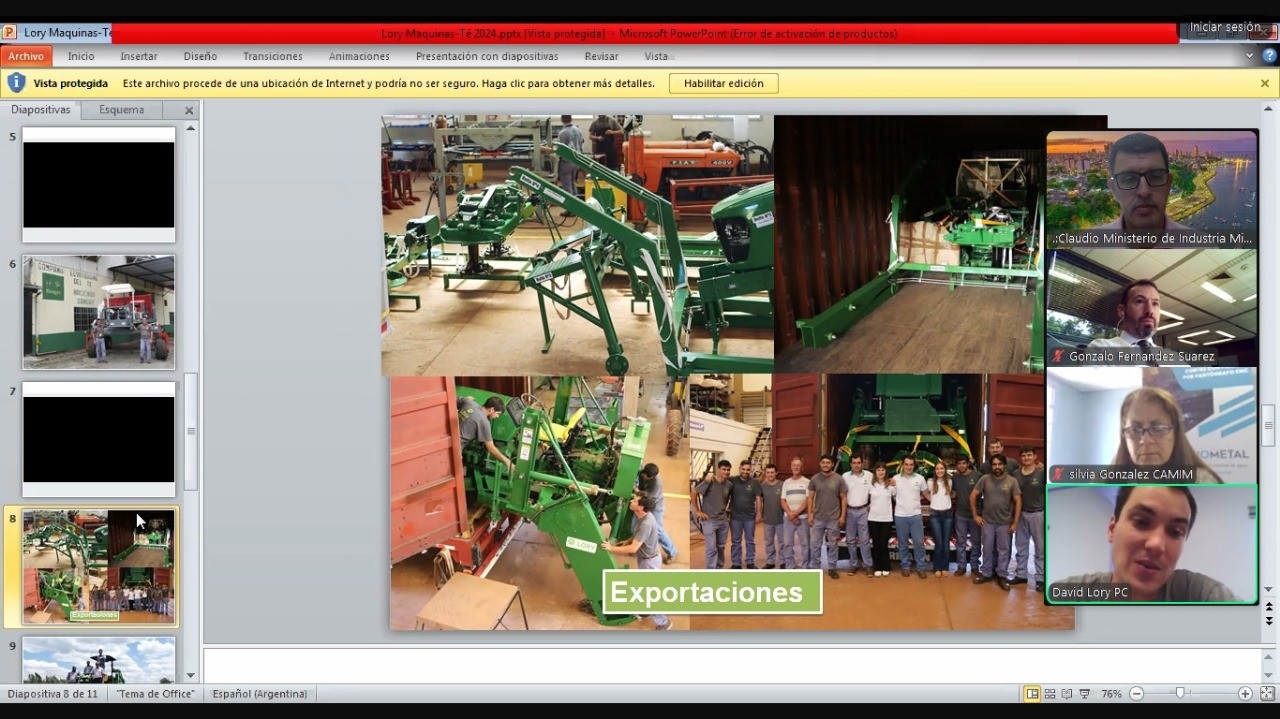This screenshot has width=1280, height=719.
Task: Close the protected view message bar
Action: (x=1265, y=83)
